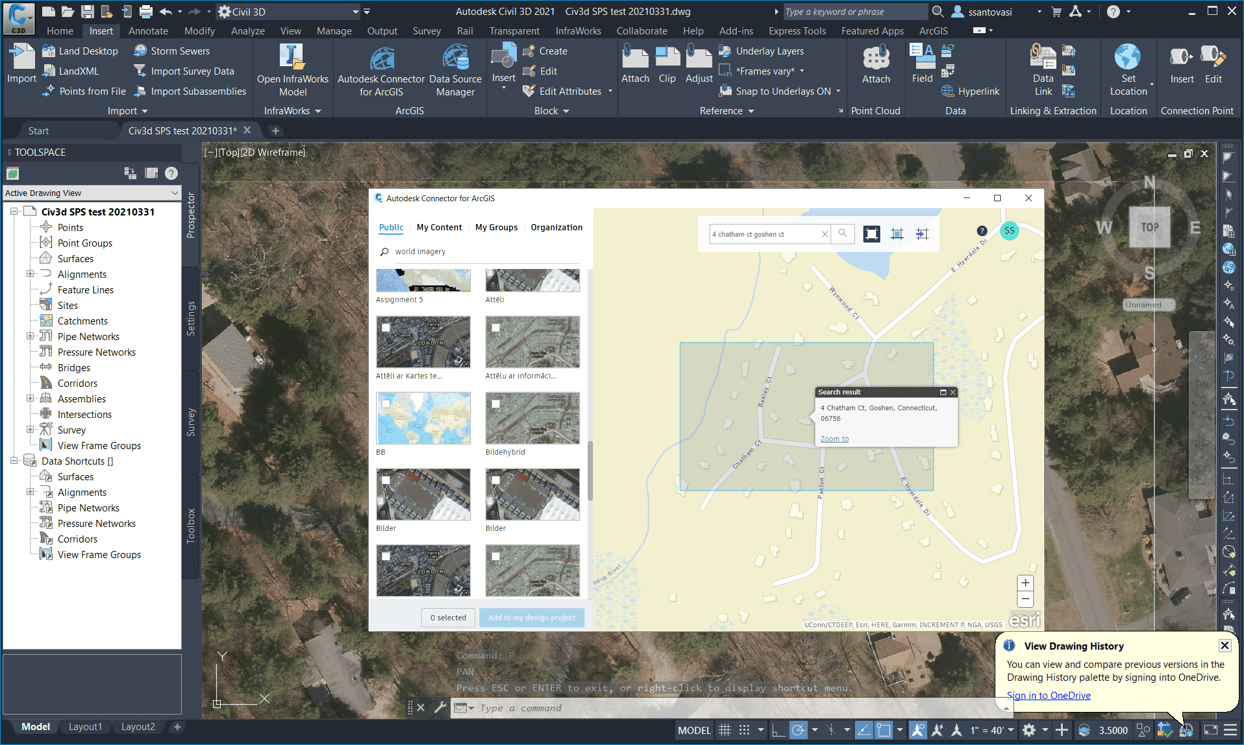This screenshot has height=745, width=1244.
Task: Click Add to my design project button
Action: (x=532, y=618)
